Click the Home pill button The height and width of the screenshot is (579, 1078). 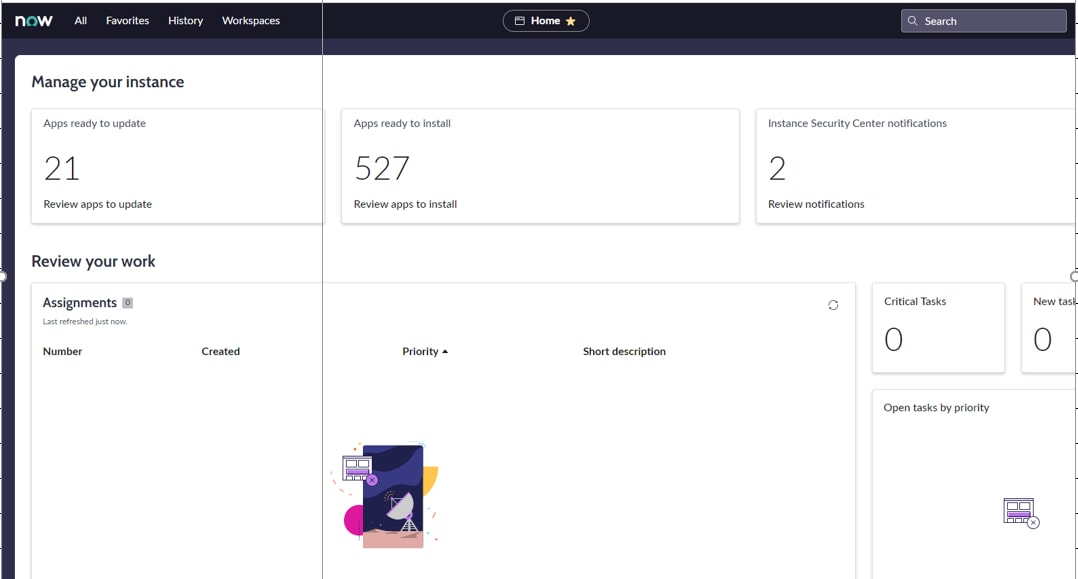[546, 21]
